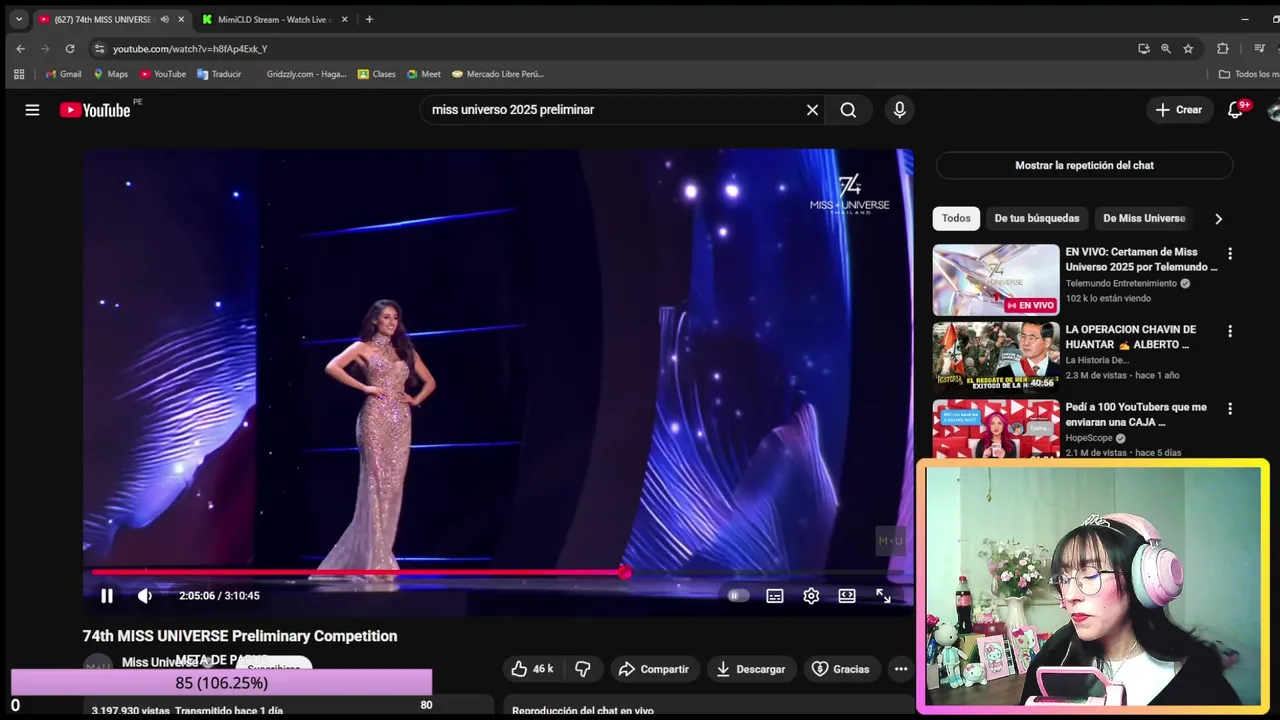Click the video title text
The height and width of the screenshot is (720, 1280).
[240, 636]
